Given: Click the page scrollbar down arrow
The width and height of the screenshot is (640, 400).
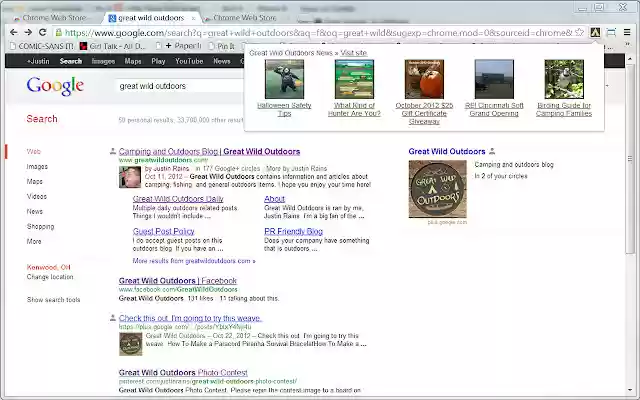Looking at the screenshot, I should 630,391.
